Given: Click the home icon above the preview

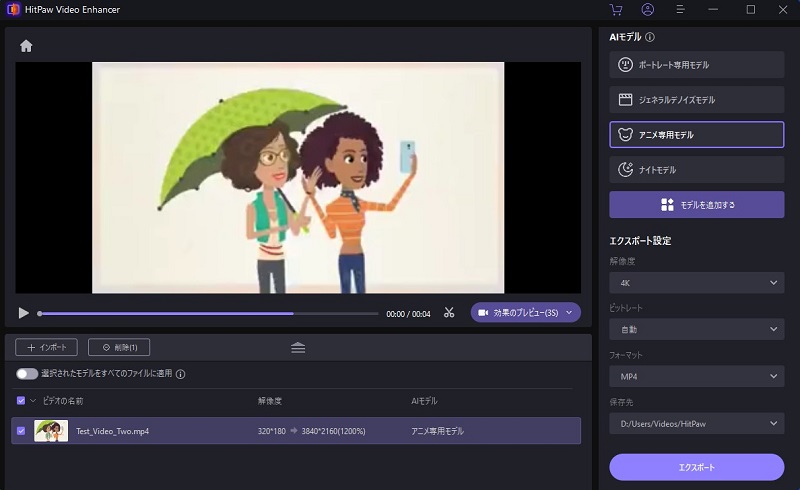Looking at the screenshot, I should point(26,46).
